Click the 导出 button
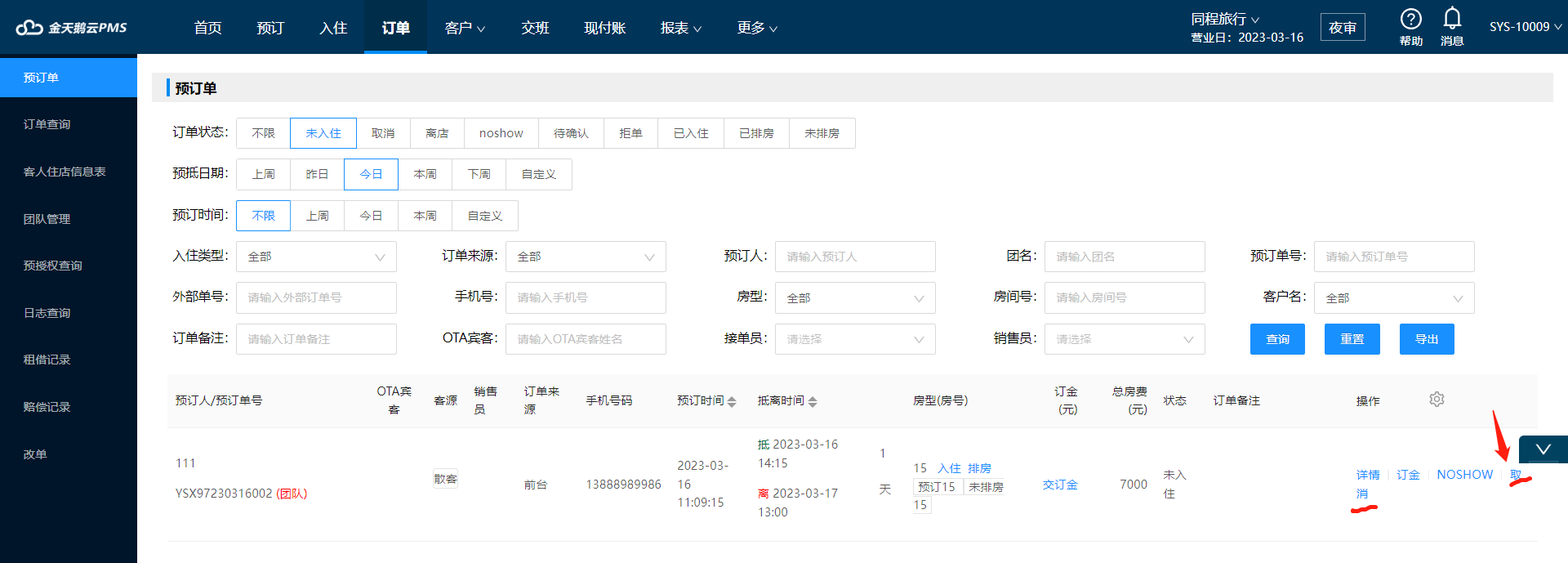The image size is (1568, 563). (x=1427, y=339)
